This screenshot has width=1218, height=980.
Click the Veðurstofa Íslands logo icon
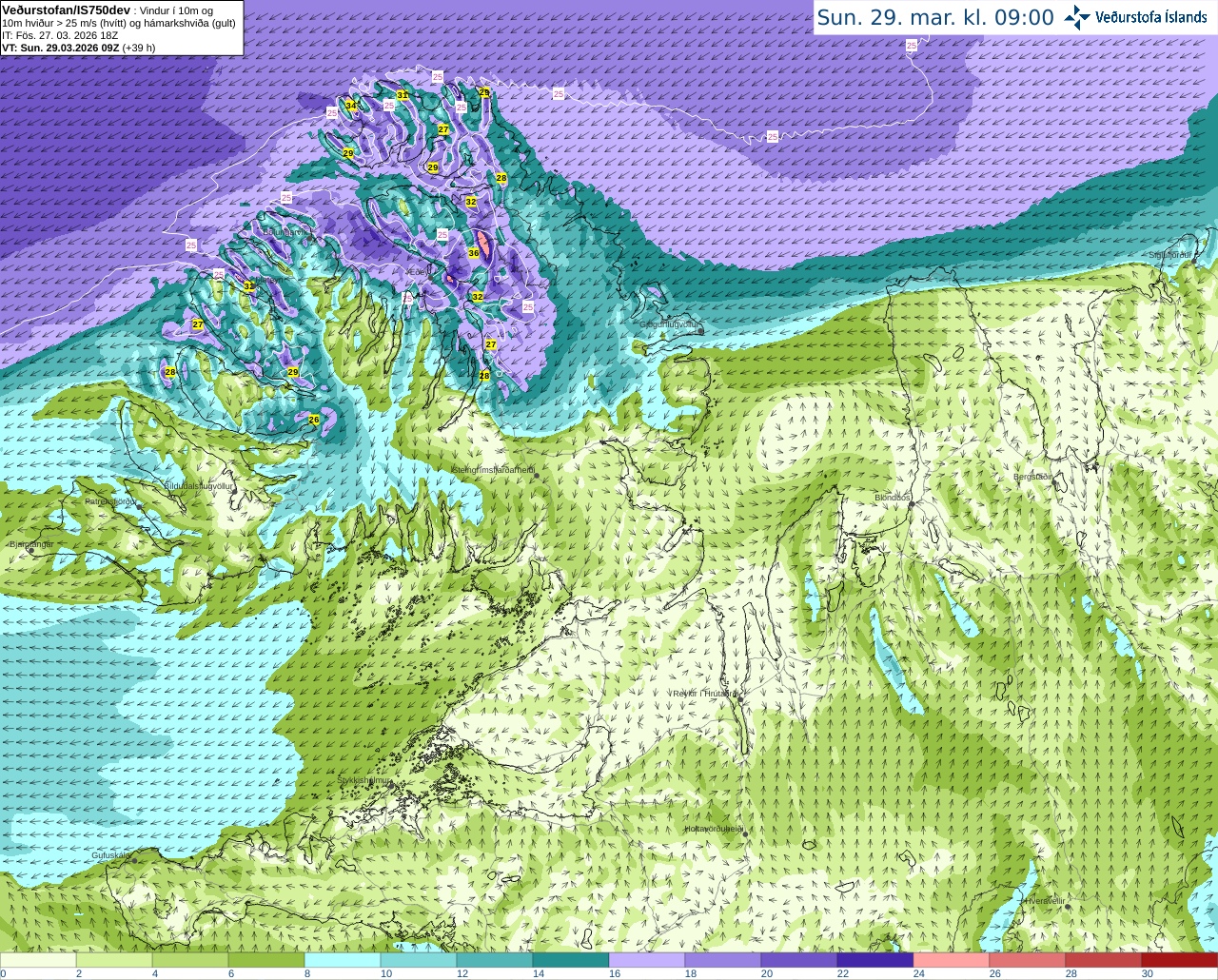[1077, 17]
